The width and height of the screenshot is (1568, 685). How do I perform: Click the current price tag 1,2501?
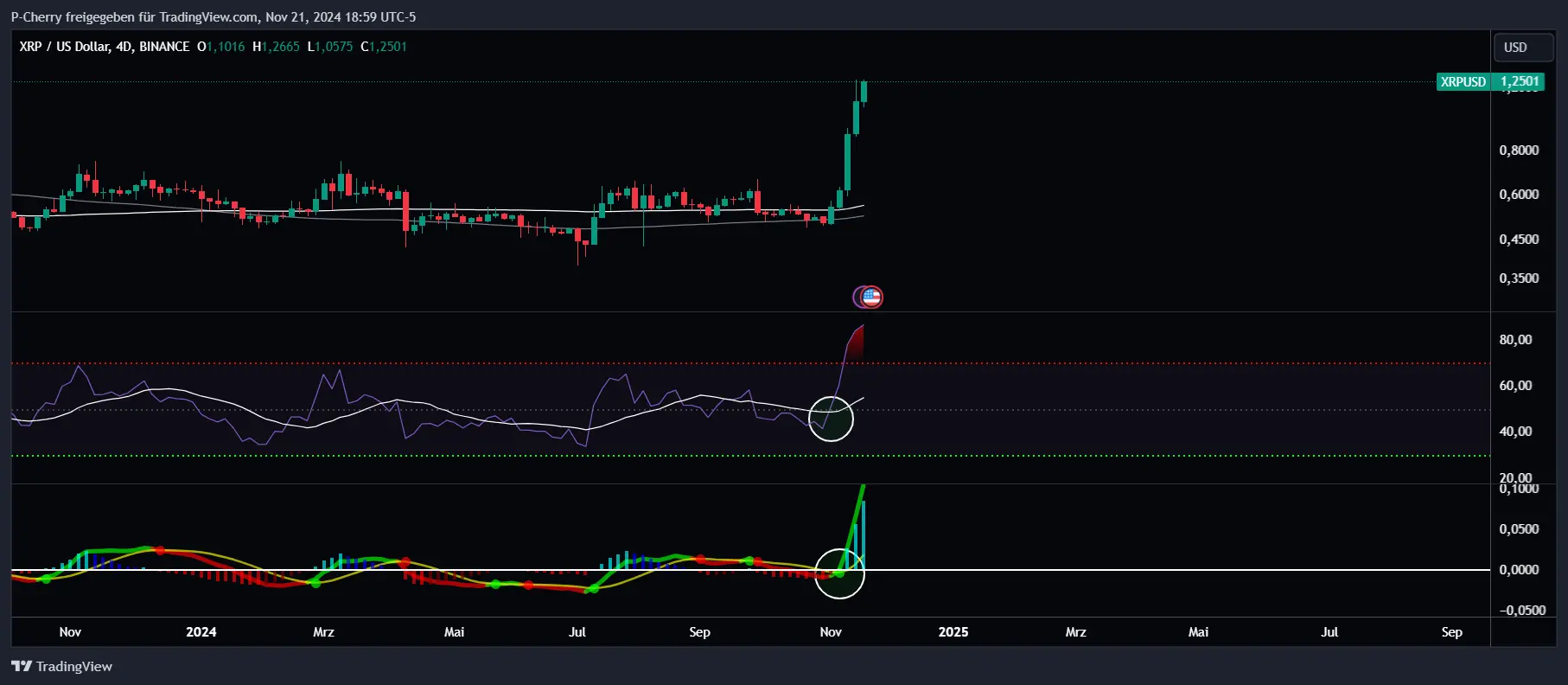point(1520,81)
